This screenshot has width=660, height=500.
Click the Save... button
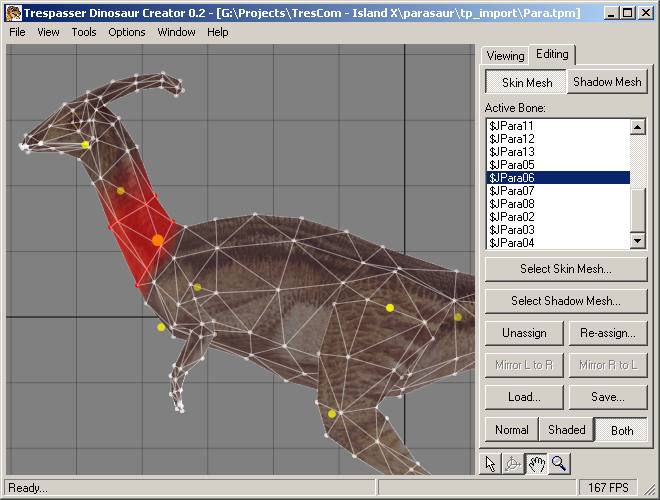click(607, 397)
